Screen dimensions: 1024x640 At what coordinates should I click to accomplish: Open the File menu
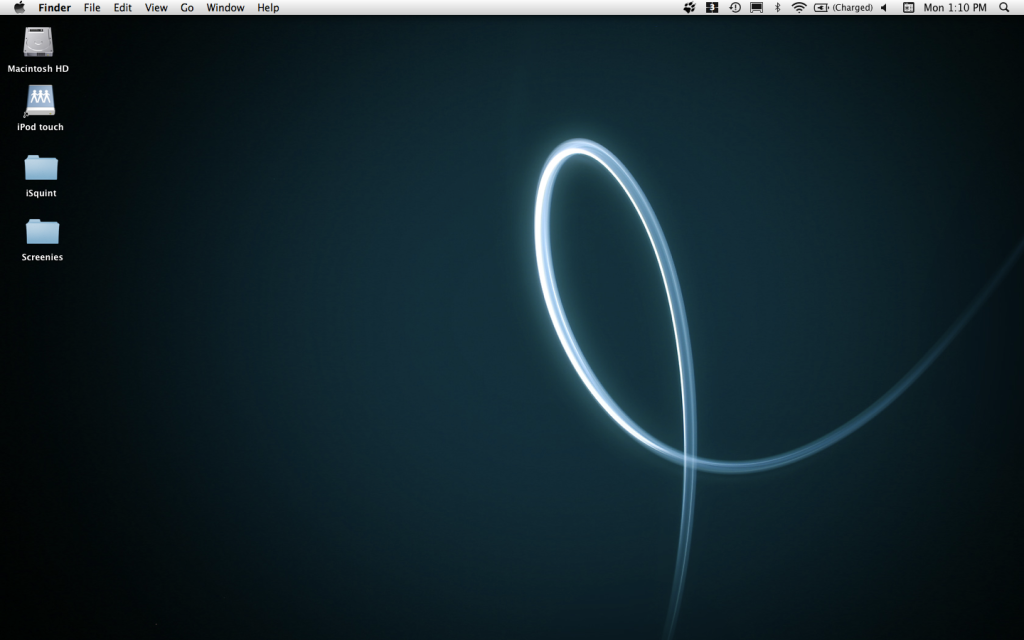click(92, 8)
